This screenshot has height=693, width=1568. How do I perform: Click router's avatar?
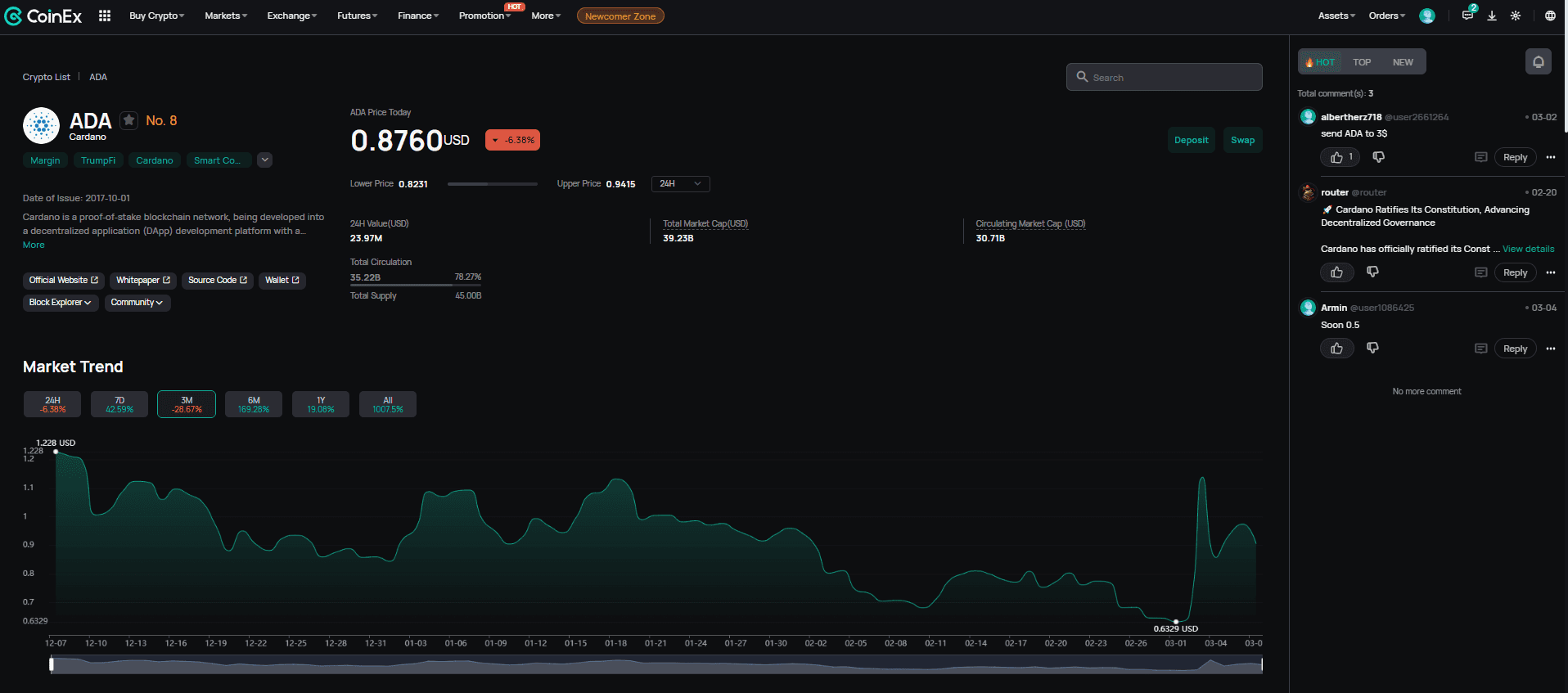click(x=1308, y=192)
